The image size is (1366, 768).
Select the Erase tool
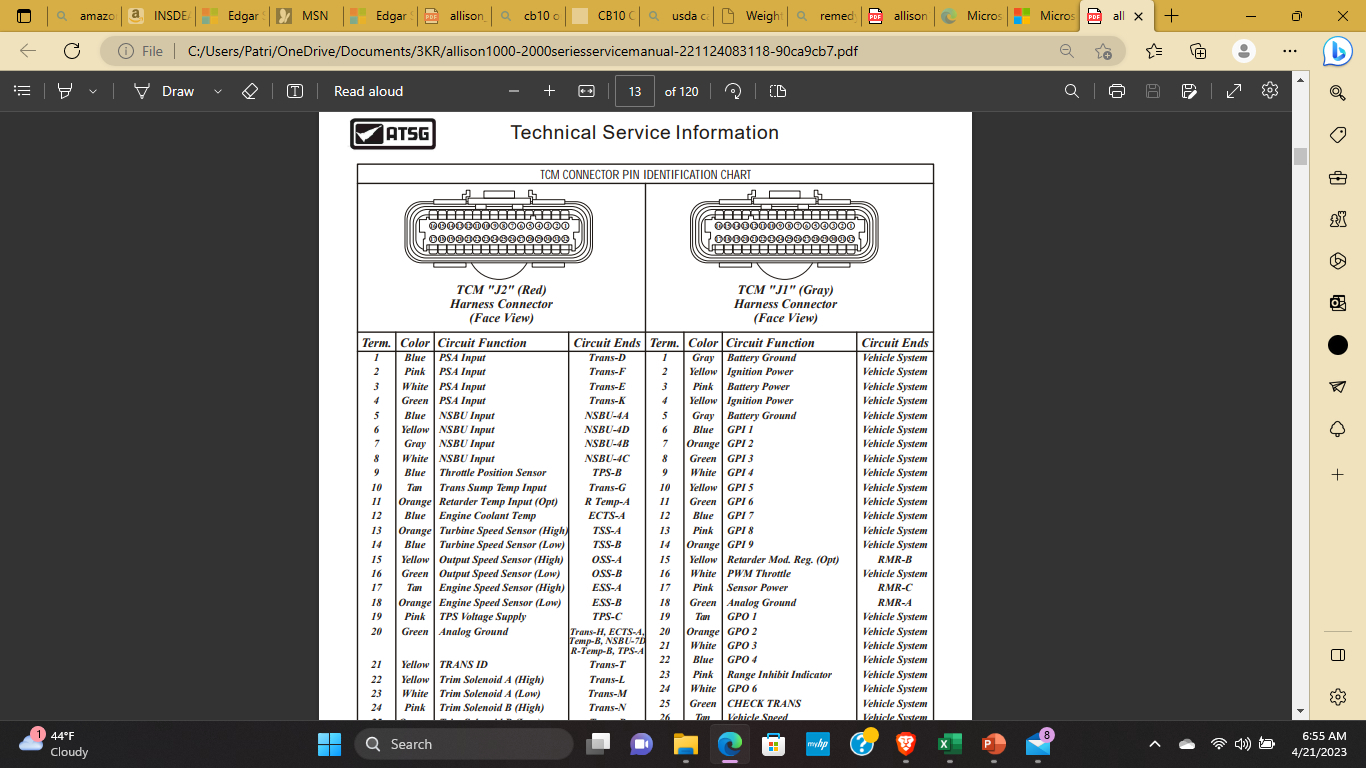(x=250, y=91)
